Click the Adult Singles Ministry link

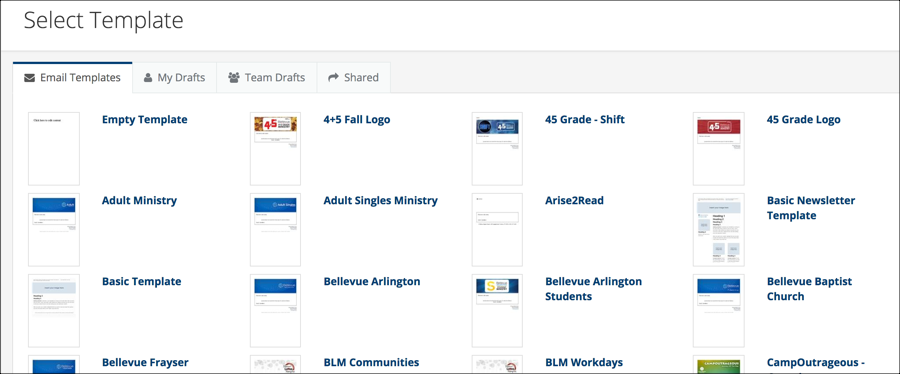pos(381,201)
